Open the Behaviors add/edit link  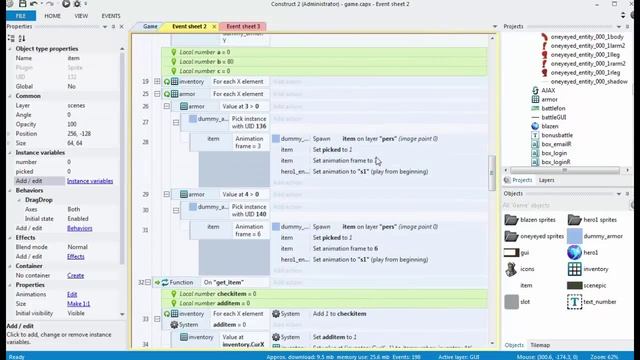click(x=80, y=228)
